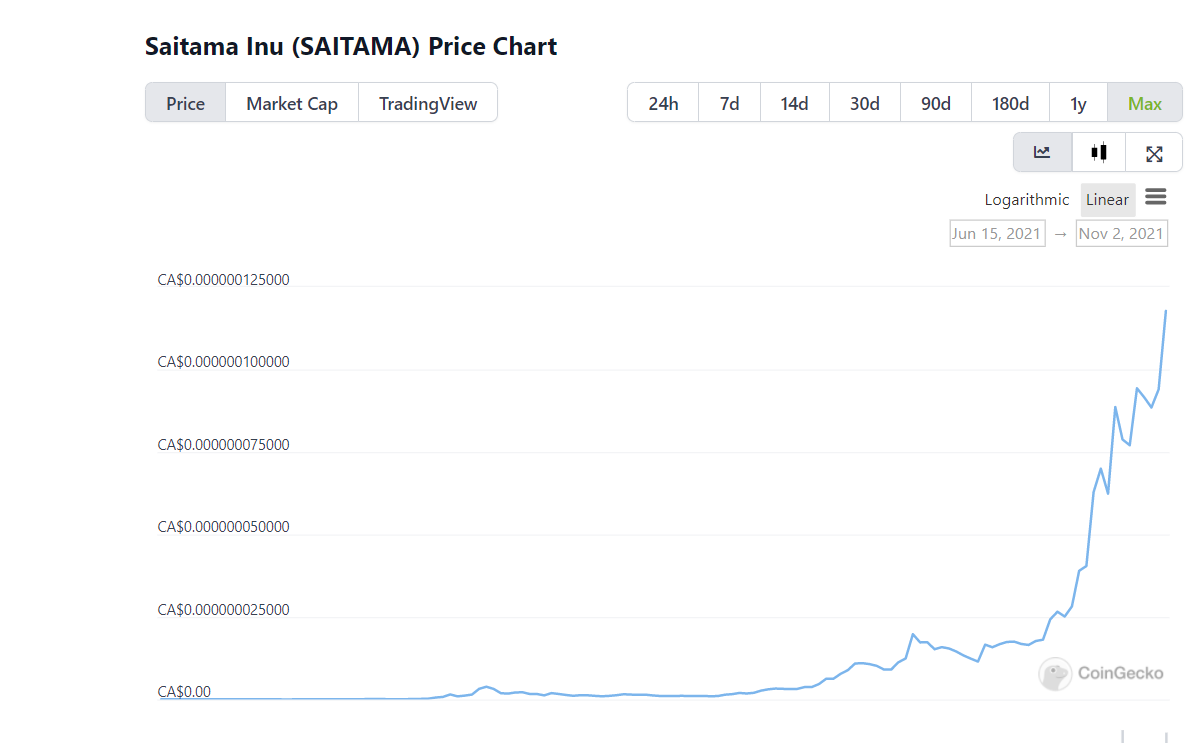Choose the 180d time range
This screenshot has height=743, width=1193.
[x=1010, y=103]
